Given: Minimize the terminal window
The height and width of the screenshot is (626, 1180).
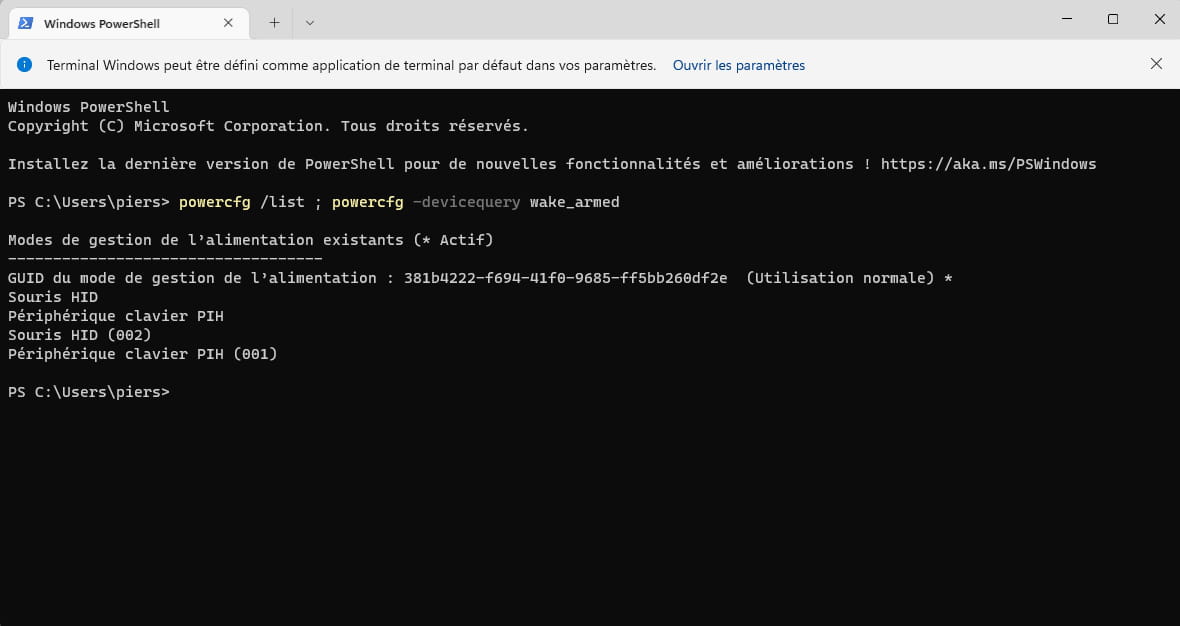Looking at the screenshot, I should pos(1066,19).
